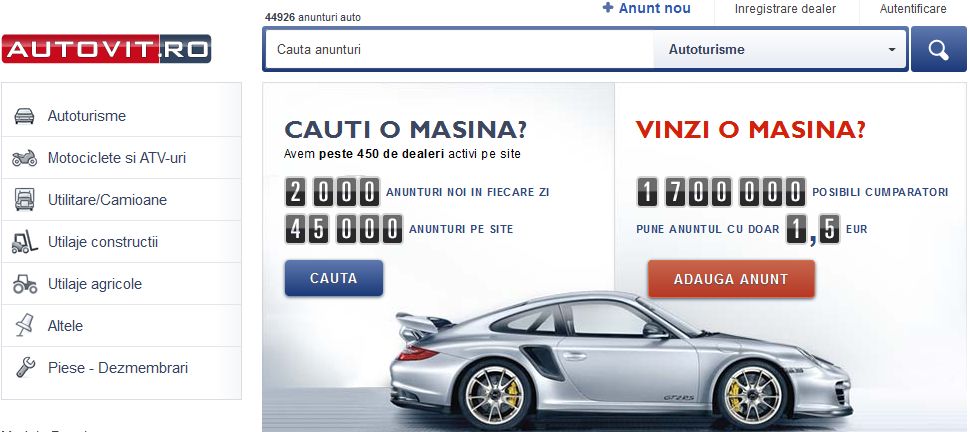The image size is (970, 432).
Task: Click the car icon beside Autoturisme
Action: [24, 116]
